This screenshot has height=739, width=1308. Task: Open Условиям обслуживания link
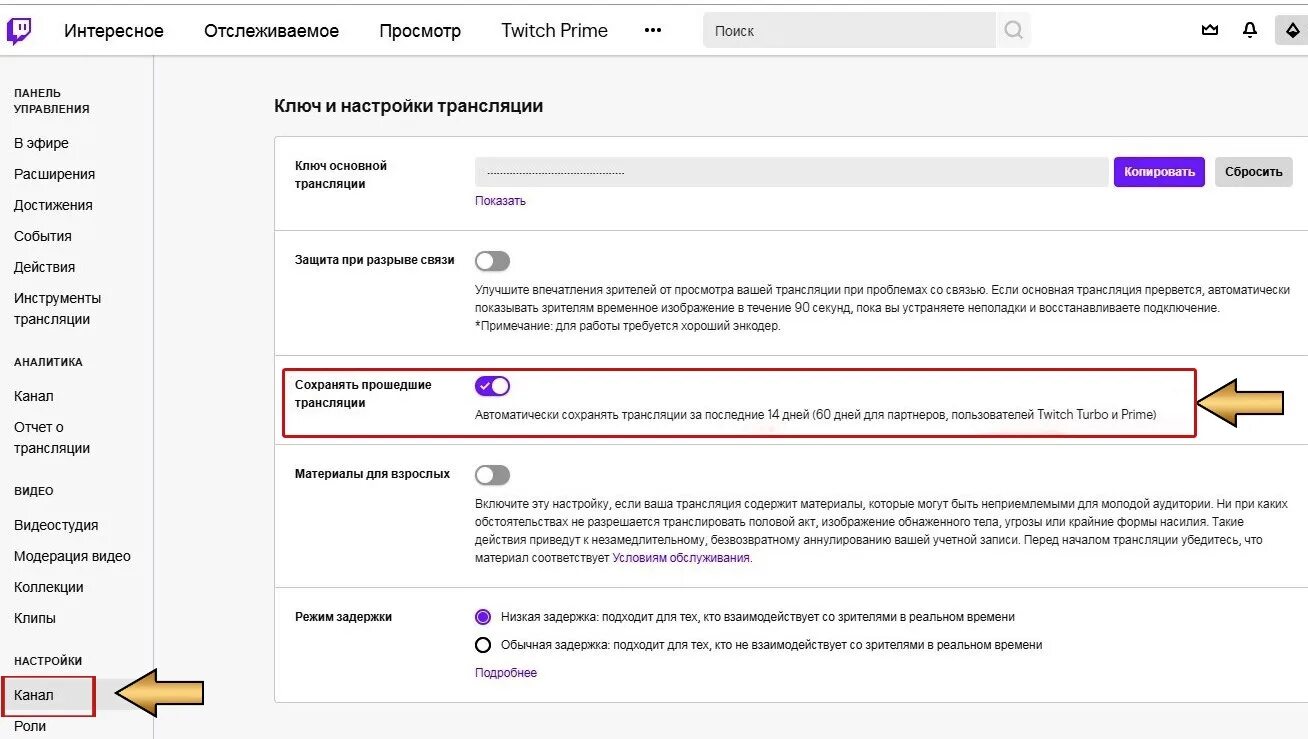(x=680, y=556)
